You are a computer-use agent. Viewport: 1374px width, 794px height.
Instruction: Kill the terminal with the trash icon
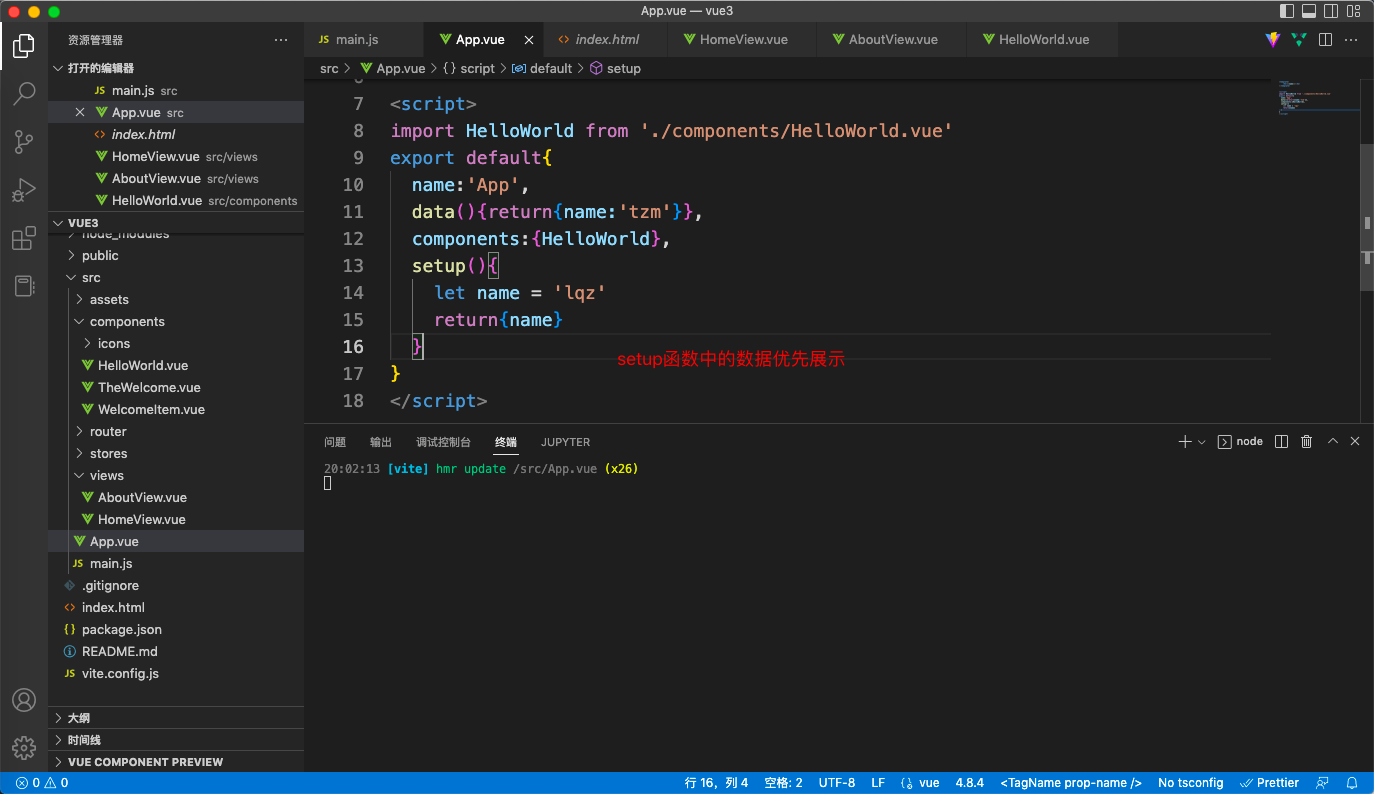1306,441
